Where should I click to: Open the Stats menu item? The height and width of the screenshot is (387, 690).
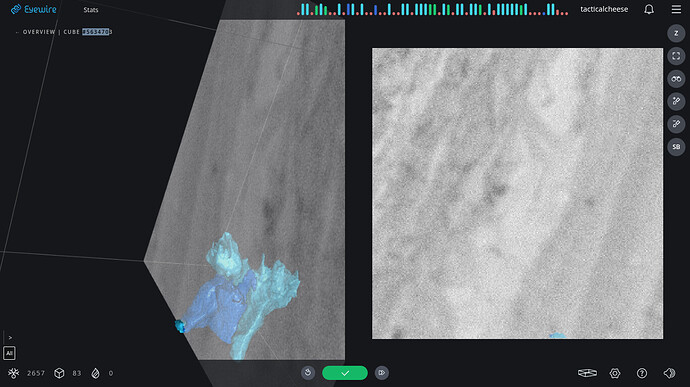[91, 10]
